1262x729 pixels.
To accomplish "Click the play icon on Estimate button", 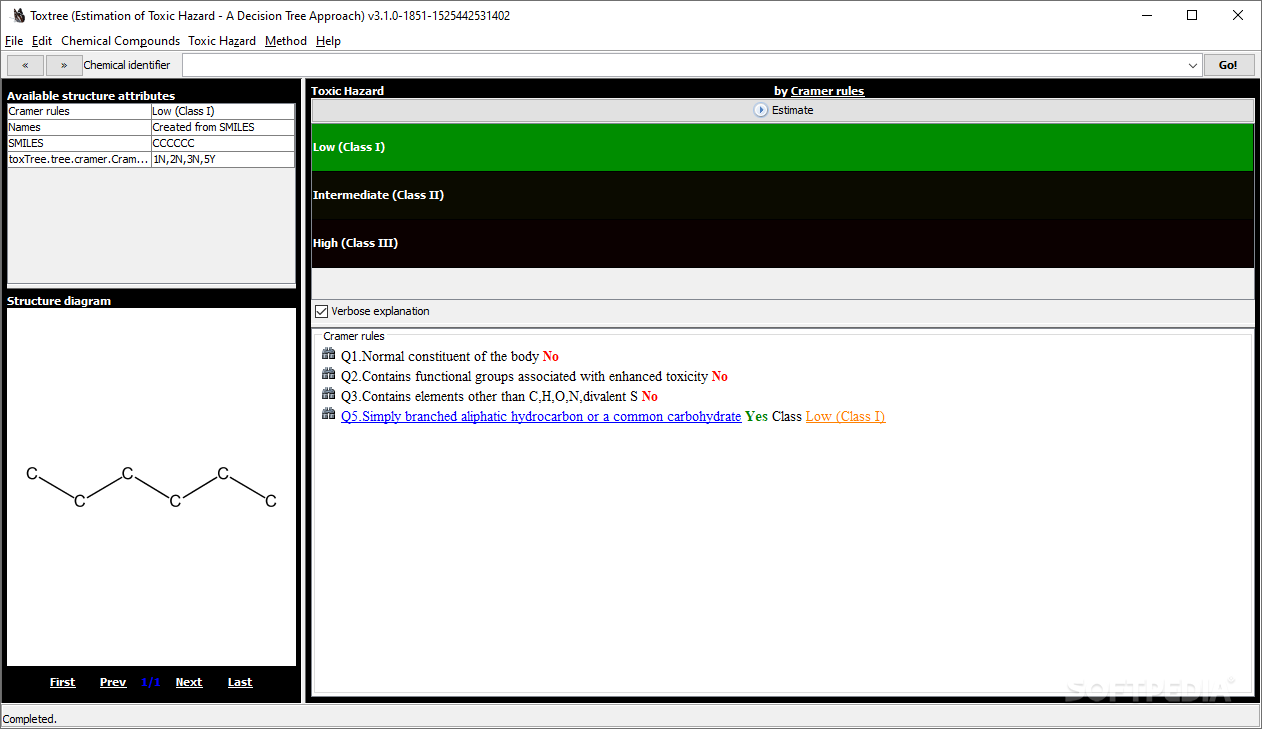I will point(761,110).
